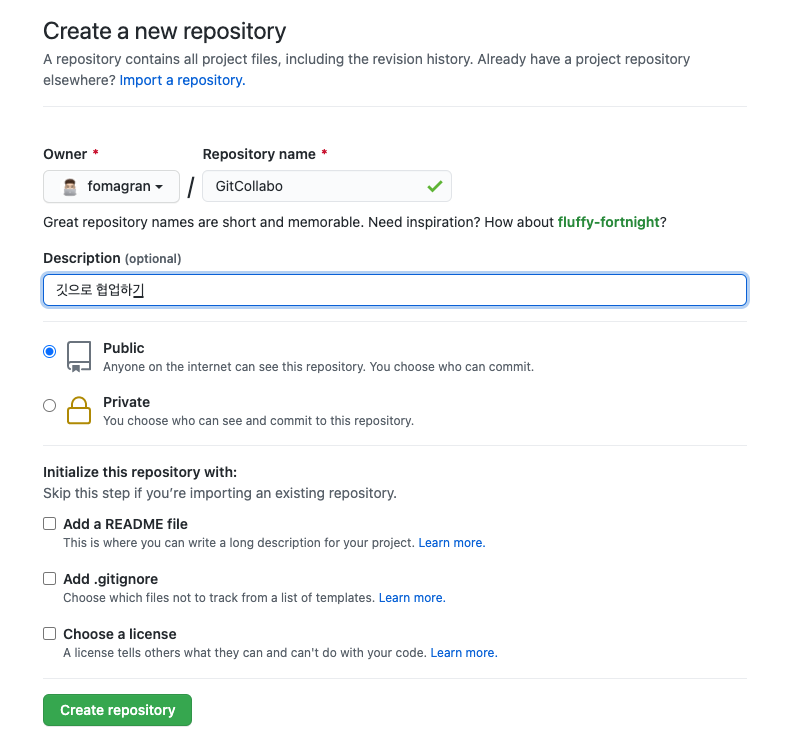This screenshot has height=747, width=792.
Task: Click the Owner field label
Action: [x=65, y=154]
